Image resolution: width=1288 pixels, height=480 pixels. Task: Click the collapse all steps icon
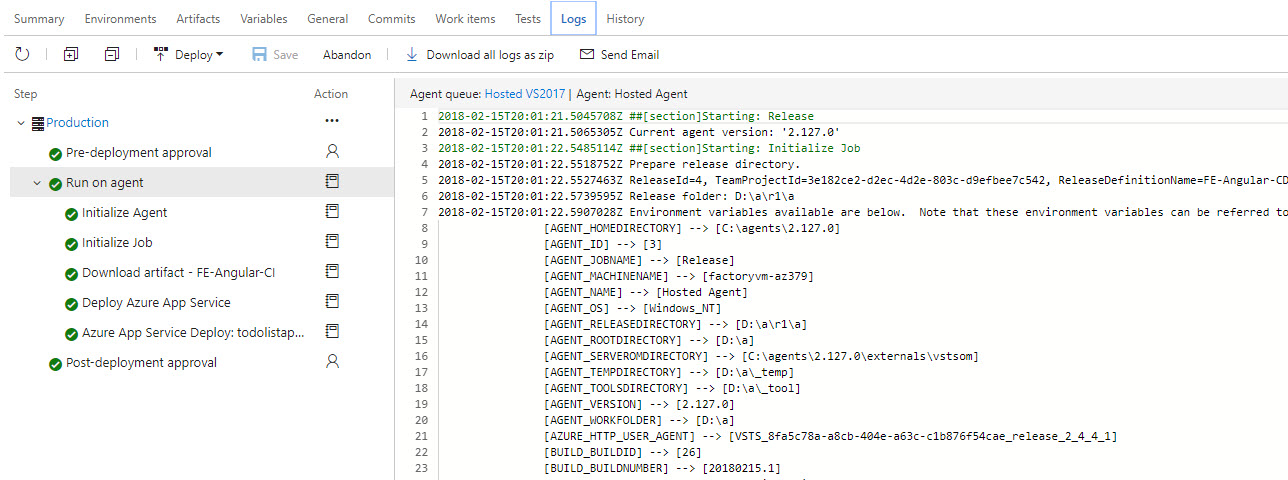[112, 55]
